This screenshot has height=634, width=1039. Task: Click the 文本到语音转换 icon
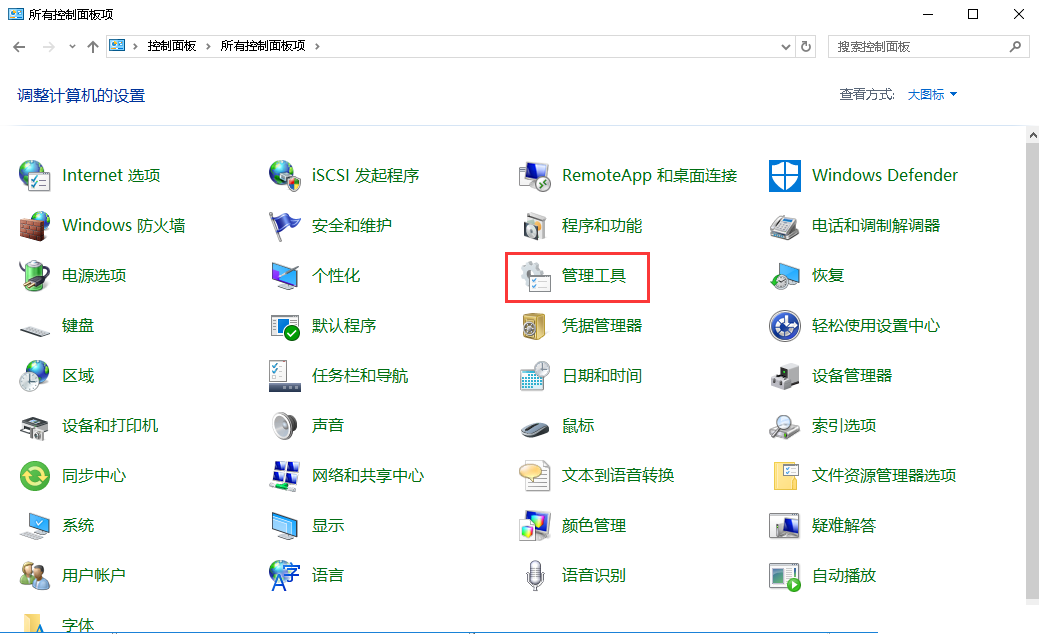(535, 476)
